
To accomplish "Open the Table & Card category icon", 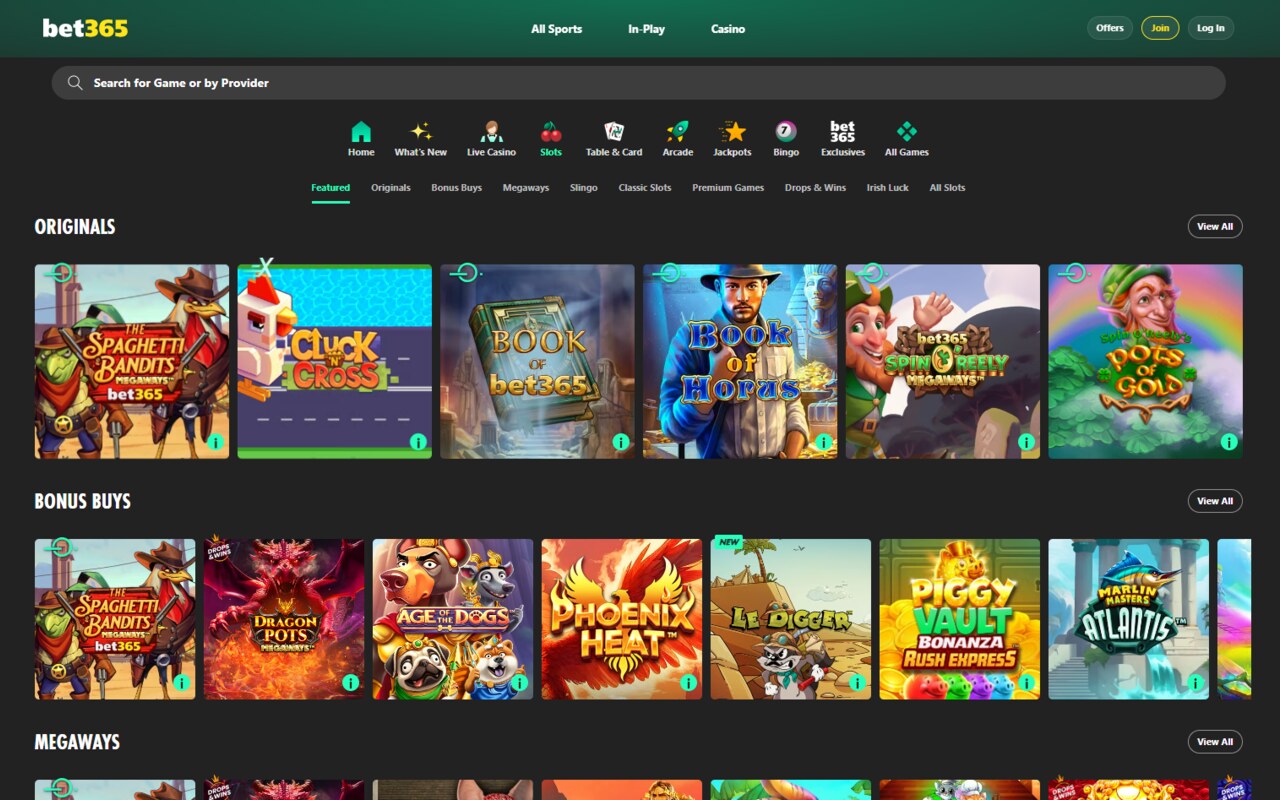I will [x=614, y=132].
